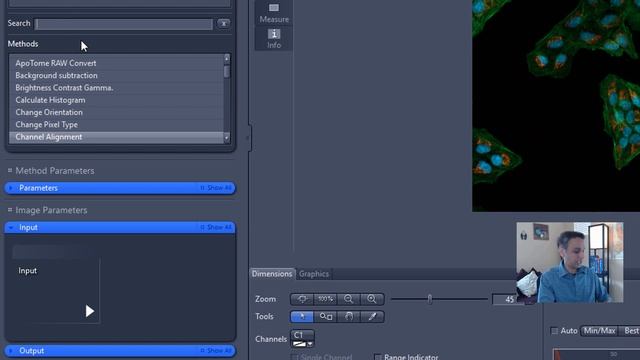Screen dimensions: 640x360
Task: Select the hand pan tool
Action: coord(349,317)
